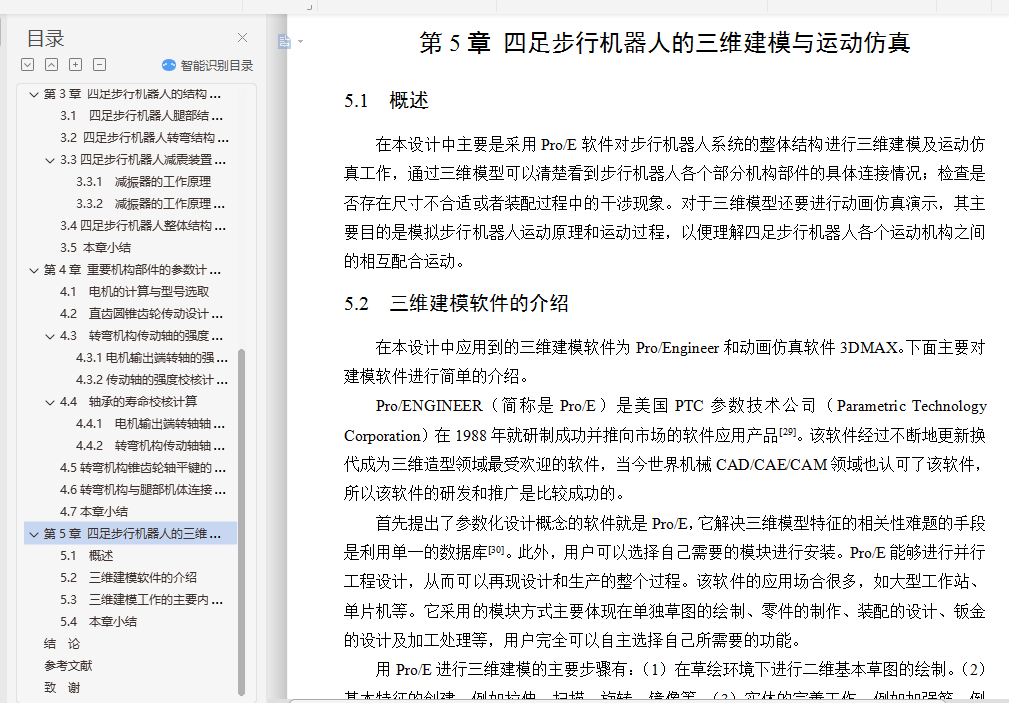The height and width of the screenshot is (703, 1009).
Task: Go to 3.4 四足步行机器人整体结构 entry
Action: pos(143,225)
